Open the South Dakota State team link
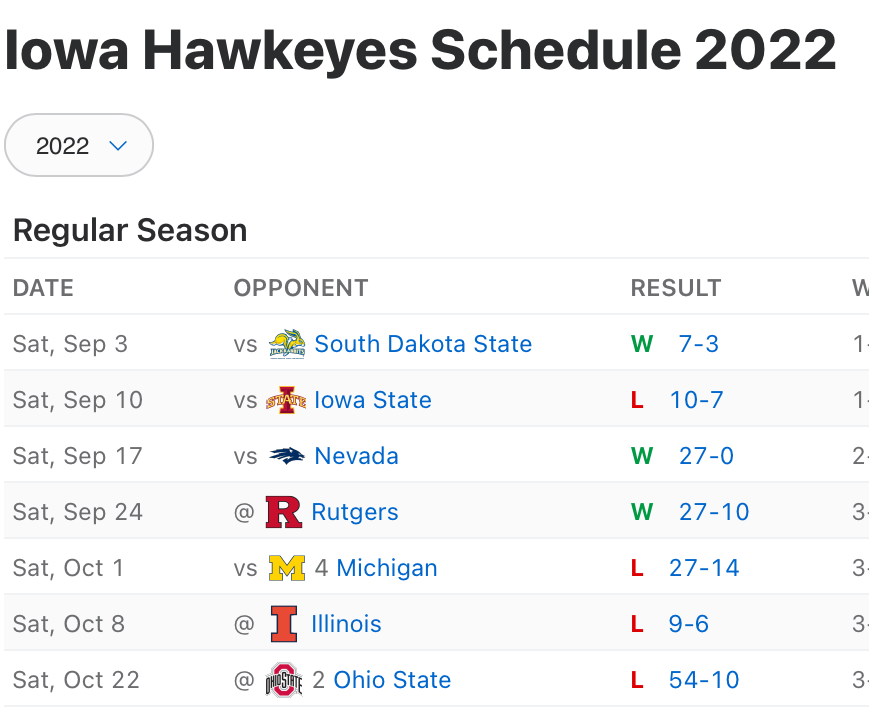Viewport: 869px width, 709px height. 423,344
